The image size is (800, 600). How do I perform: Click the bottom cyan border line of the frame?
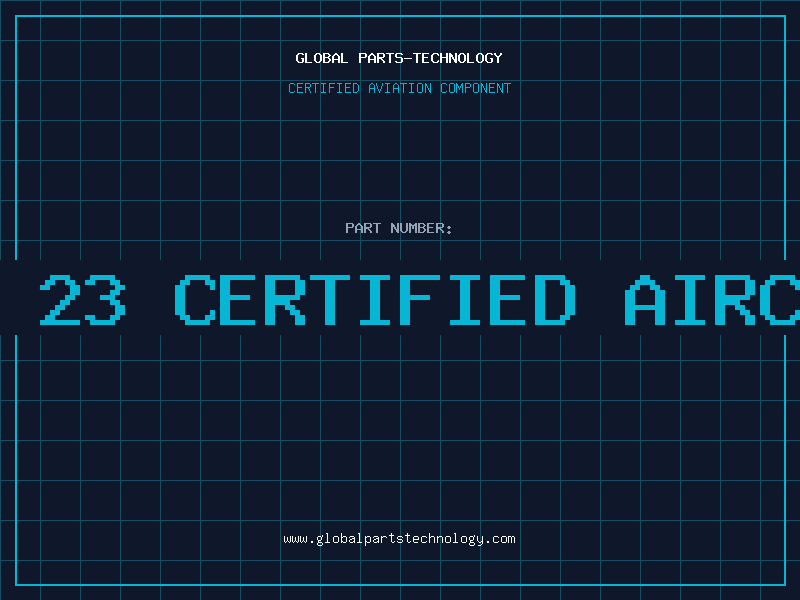(x=401, y=585)
